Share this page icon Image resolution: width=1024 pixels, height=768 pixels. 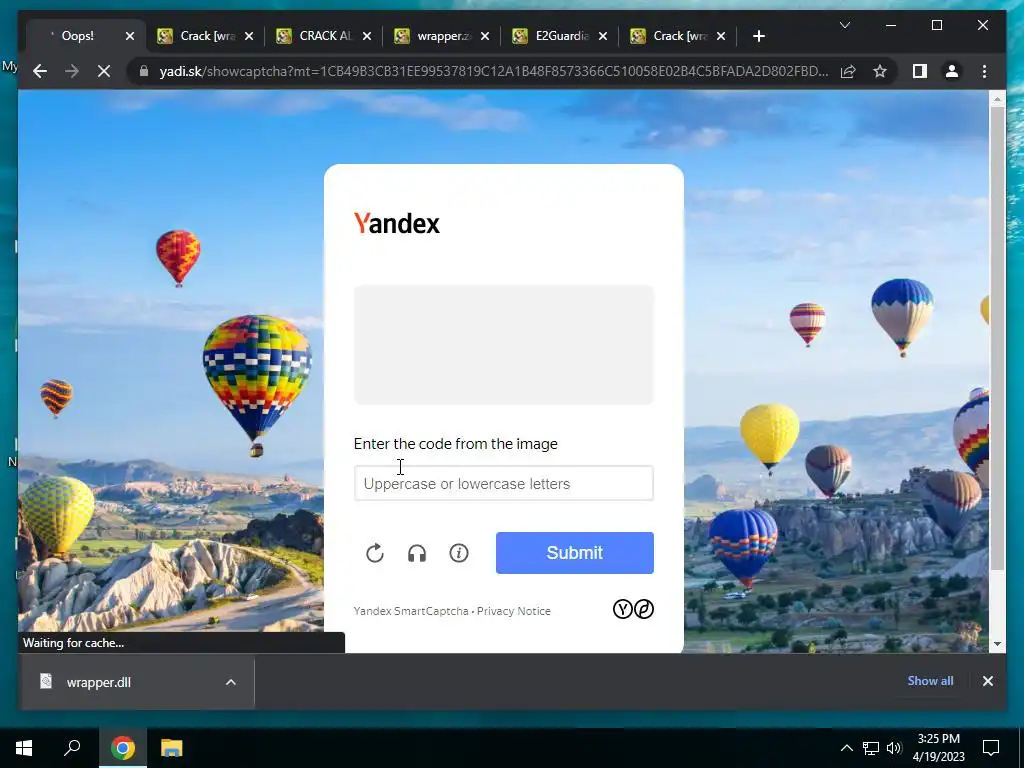click(848, 71)
